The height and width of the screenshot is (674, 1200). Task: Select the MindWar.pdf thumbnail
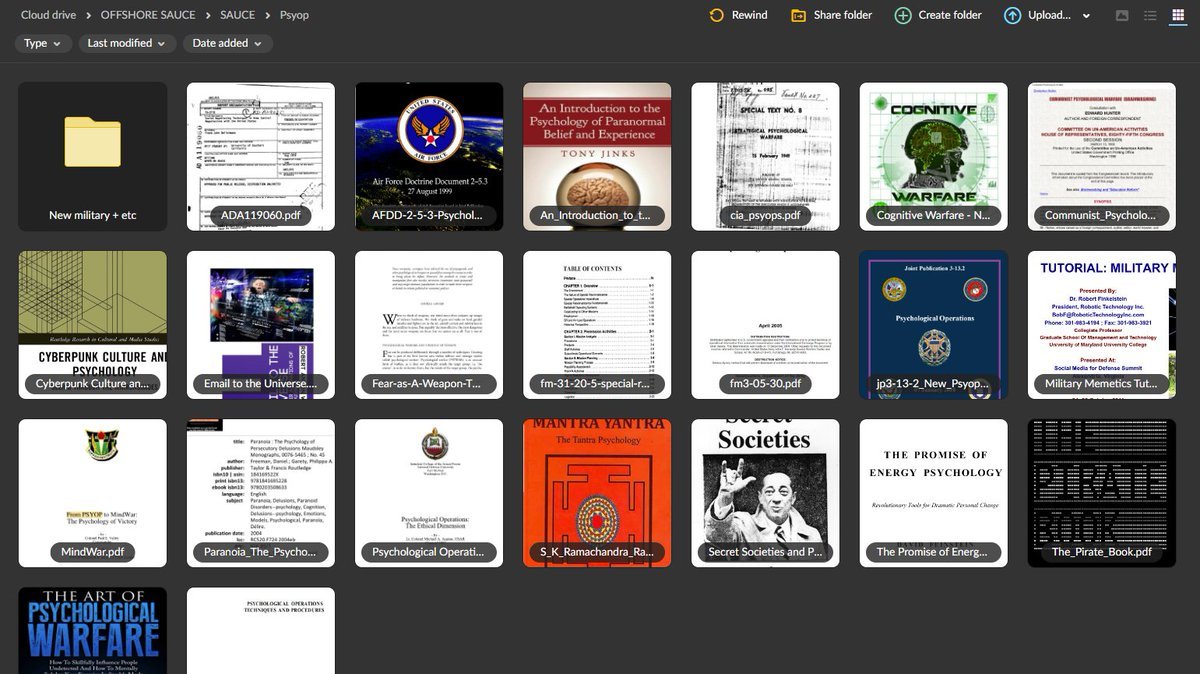pyautogui.click(x=93, y=493)
